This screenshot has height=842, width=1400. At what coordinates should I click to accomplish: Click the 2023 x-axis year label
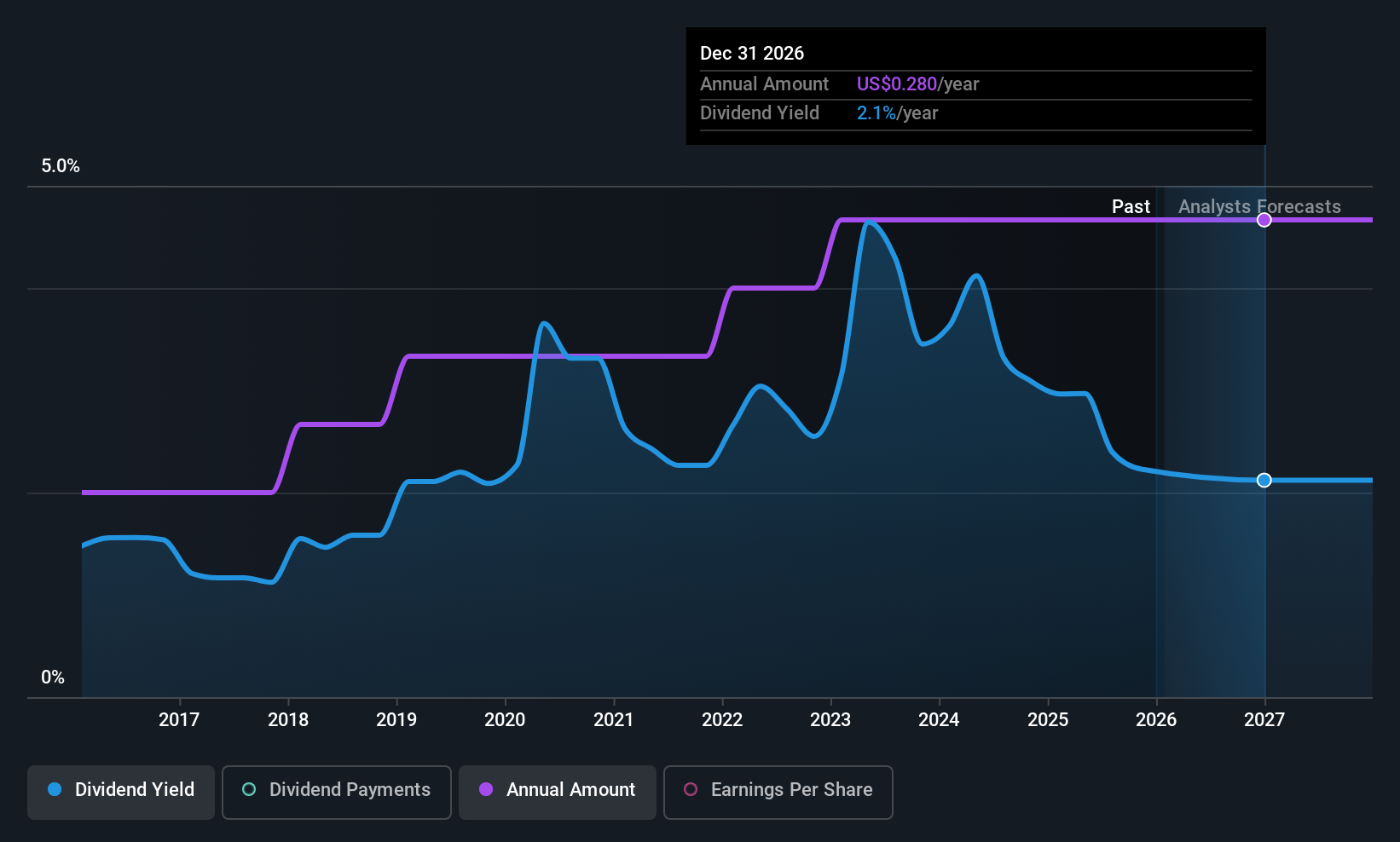click(830, 720)
